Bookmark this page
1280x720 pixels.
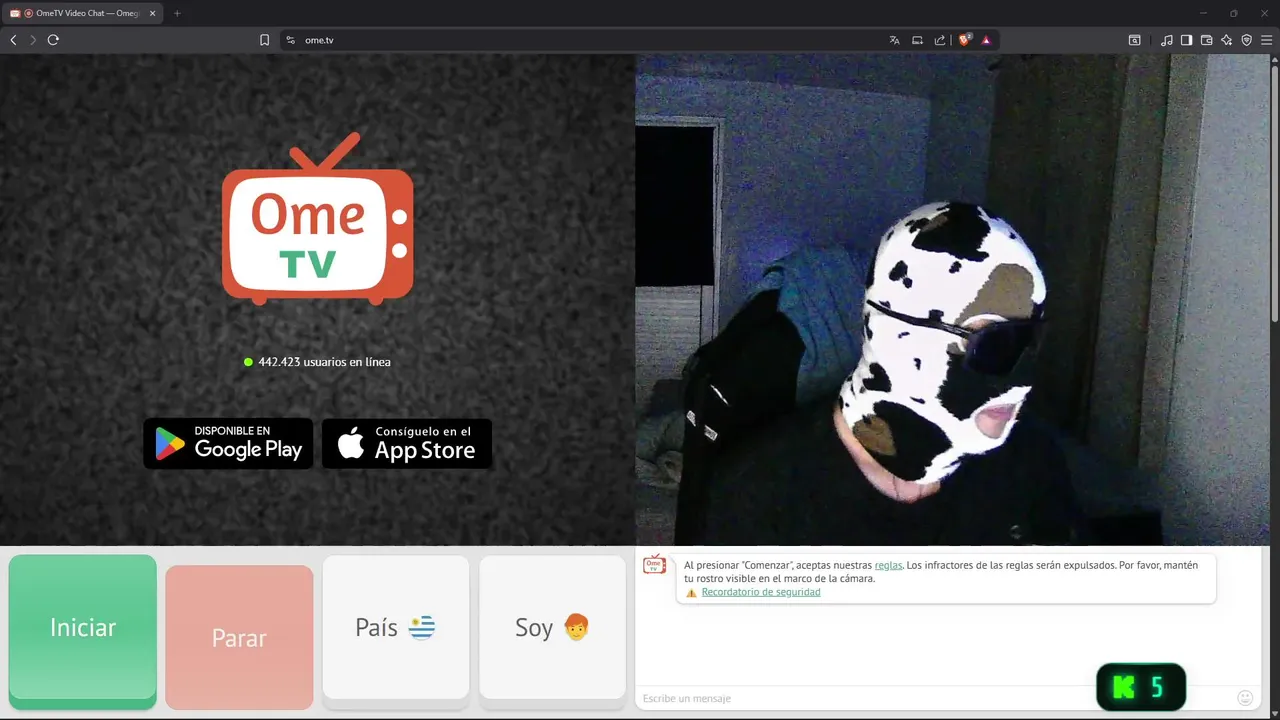tap(264, 40)
